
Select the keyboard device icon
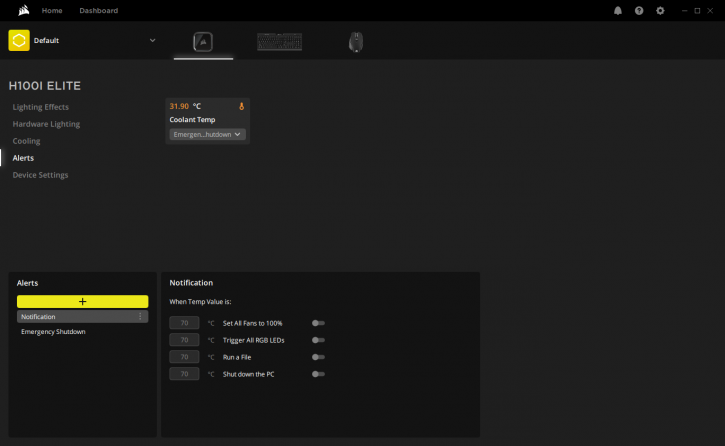[x=279, y=42]
